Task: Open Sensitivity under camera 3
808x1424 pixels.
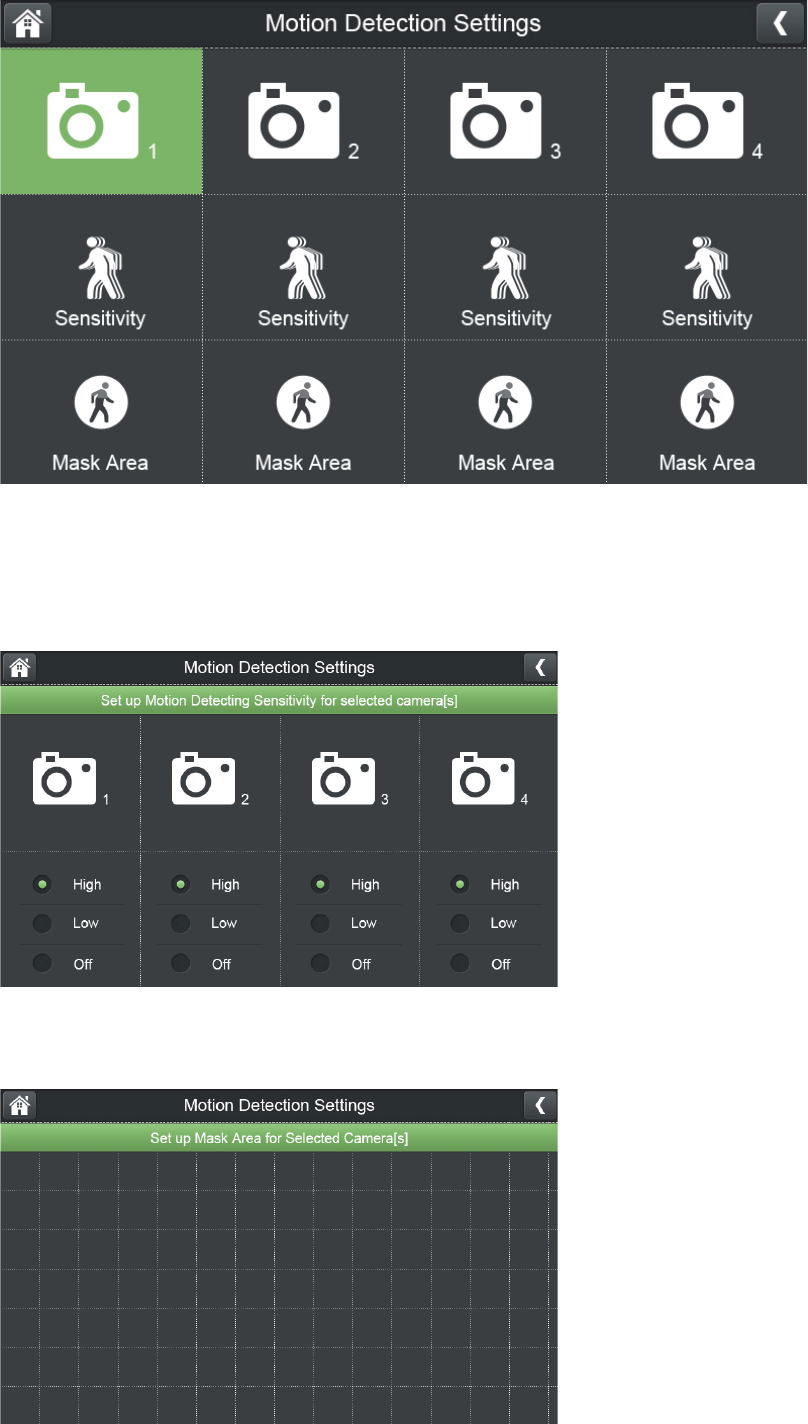Action: pyautogui.click(x=505, y=267)
